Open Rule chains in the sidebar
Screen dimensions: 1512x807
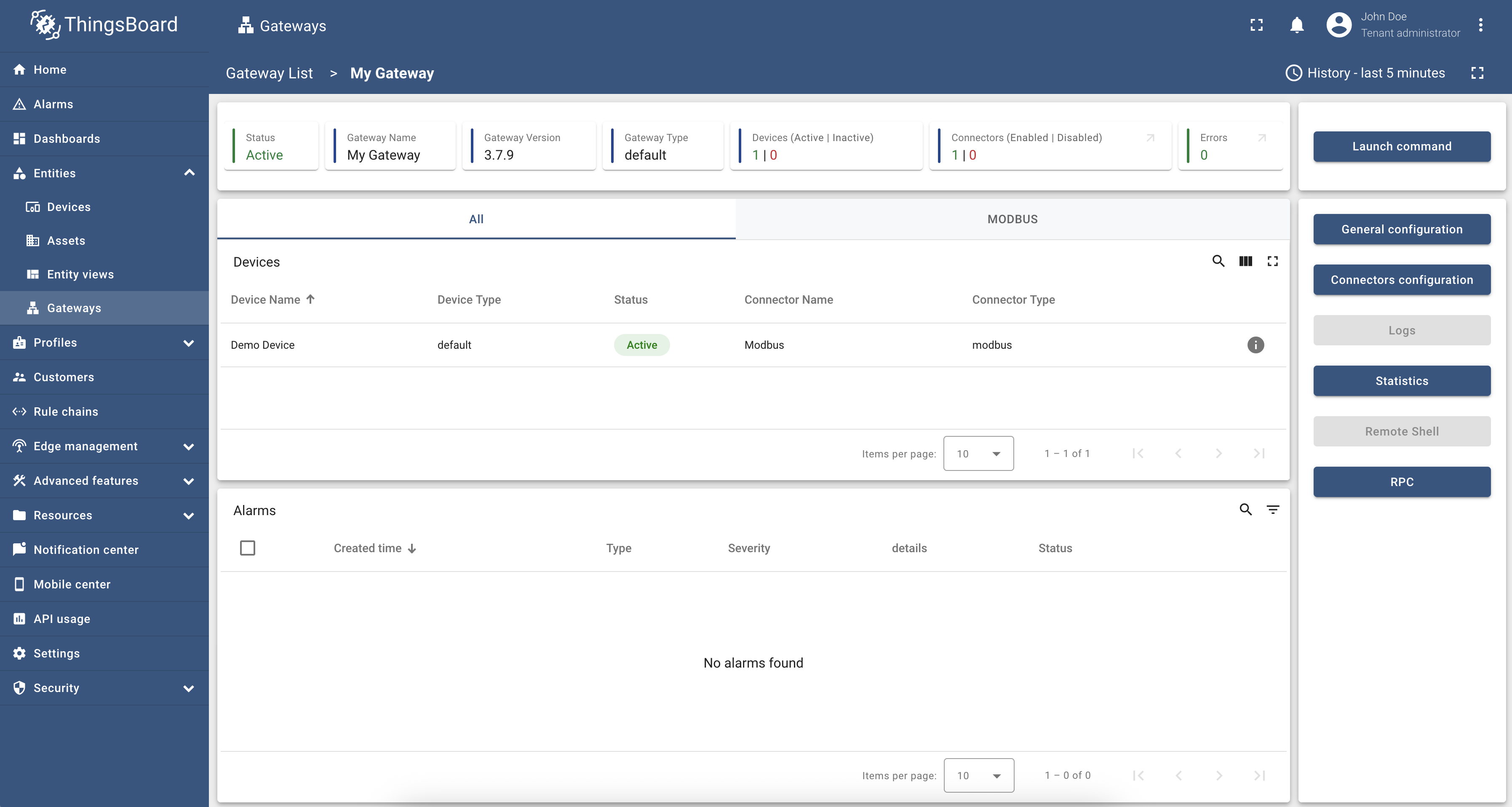pos(66,412)
